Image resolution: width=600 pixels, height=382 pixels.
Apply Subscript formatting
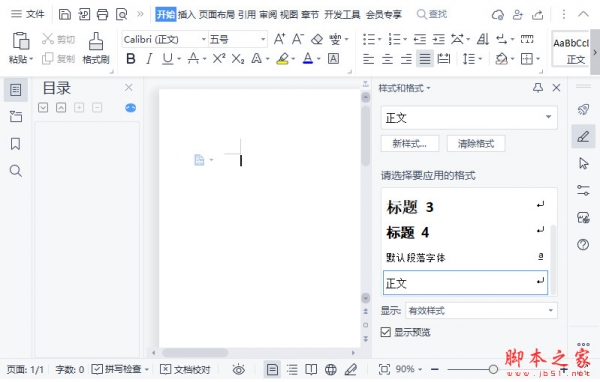[238, 59]
